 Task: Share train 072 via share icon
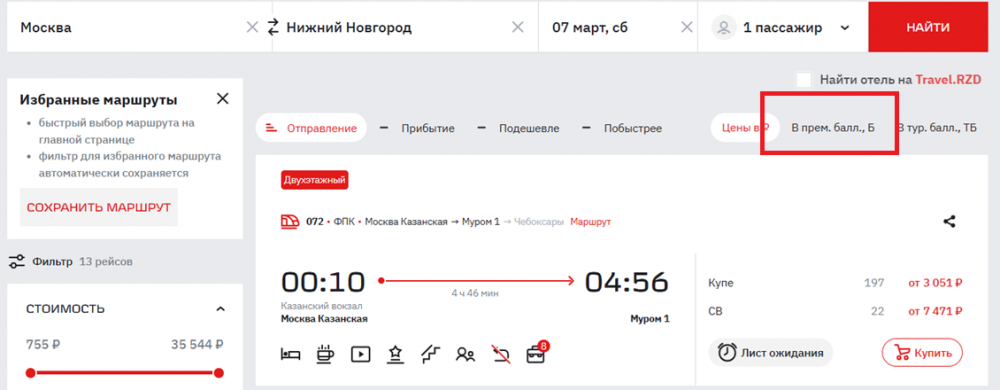[949, 221]
